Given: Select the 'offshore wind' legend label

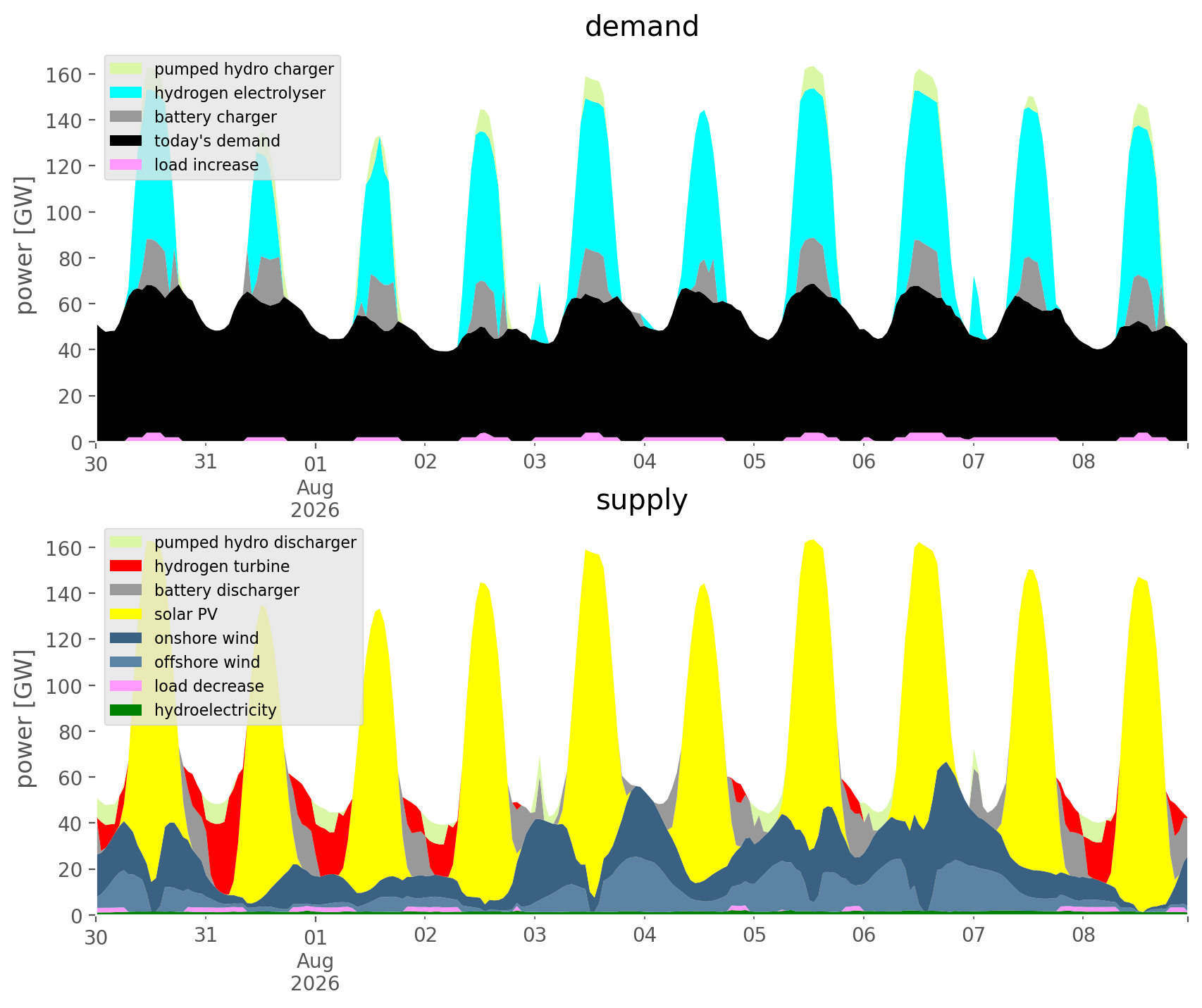Looking at the screenshot, I should click(x=207, y=662).
